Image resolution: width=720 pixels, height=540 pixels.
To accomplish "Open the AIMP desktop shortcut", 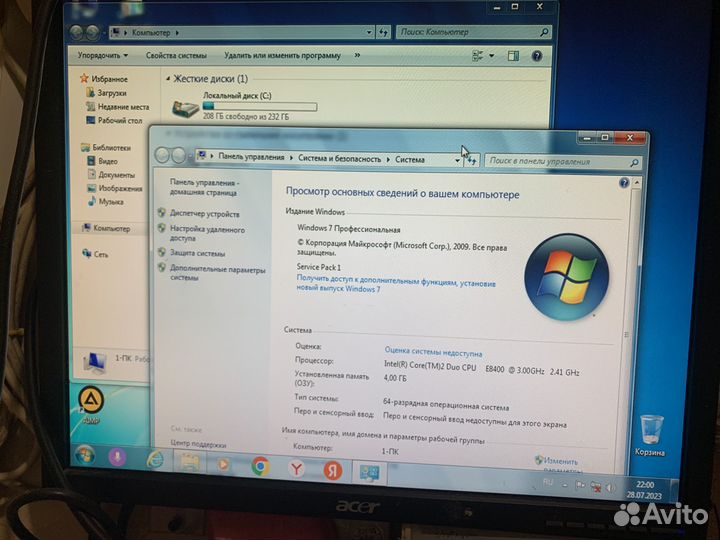I will (x=91, y=405).
